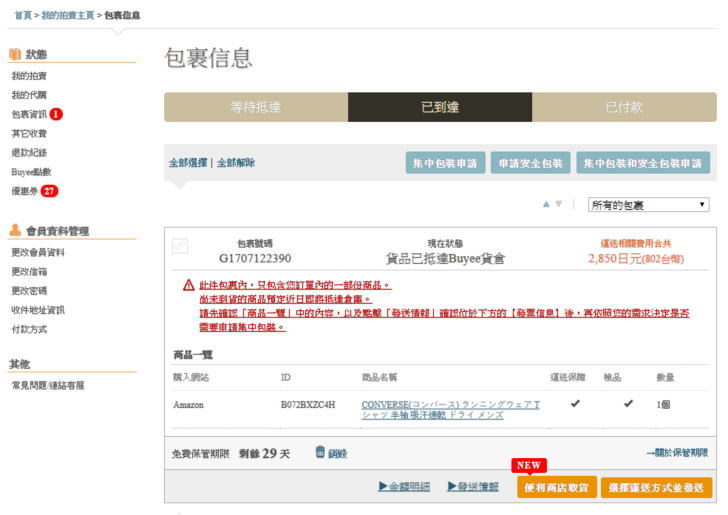Click the ascending sort up arrow
Viewport: 728px width, 515px height.
pyautogui.click(x=546, y=204)
